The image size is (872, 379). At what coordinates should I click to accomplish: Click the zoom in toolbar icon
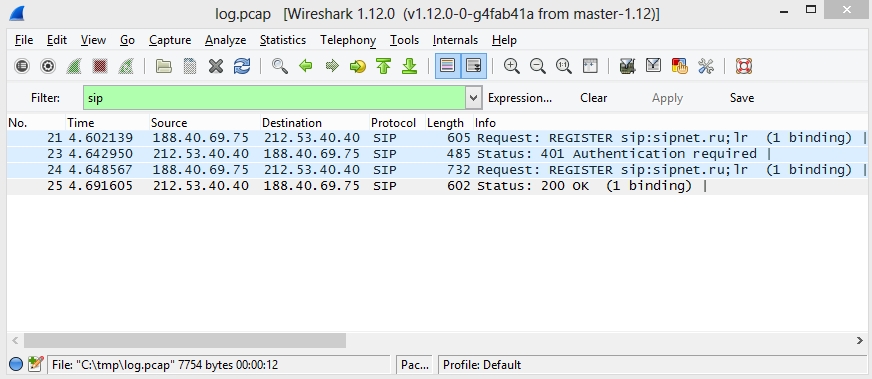(512, 66)
